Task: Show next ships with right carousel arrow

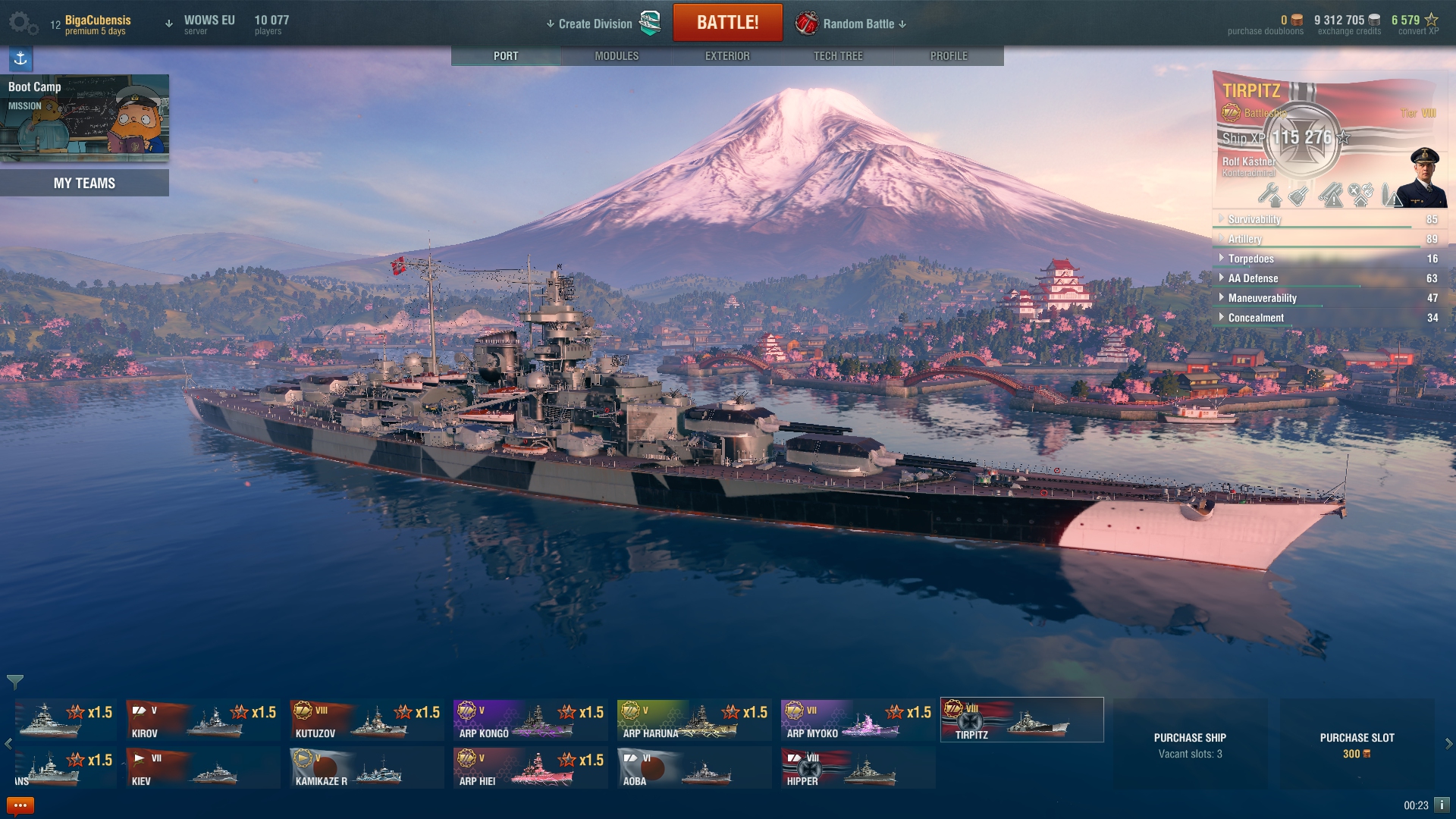Action: [x=1448, y=744]
